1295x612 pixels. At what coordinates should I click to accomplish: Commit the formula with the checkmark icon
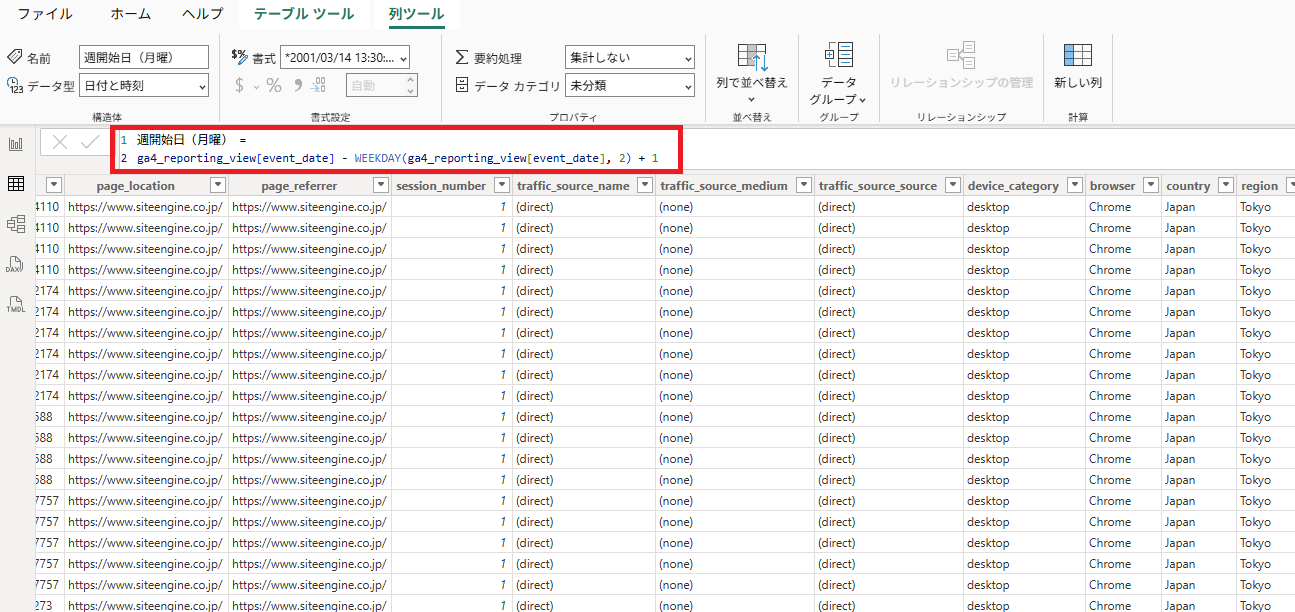(x=89, y=142)
